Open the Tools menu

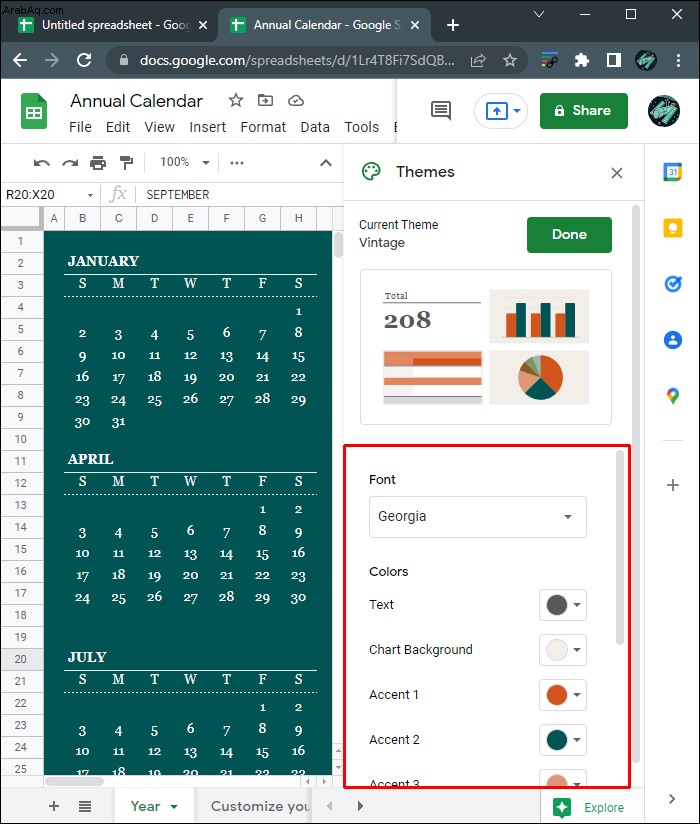tap(362, 127)
